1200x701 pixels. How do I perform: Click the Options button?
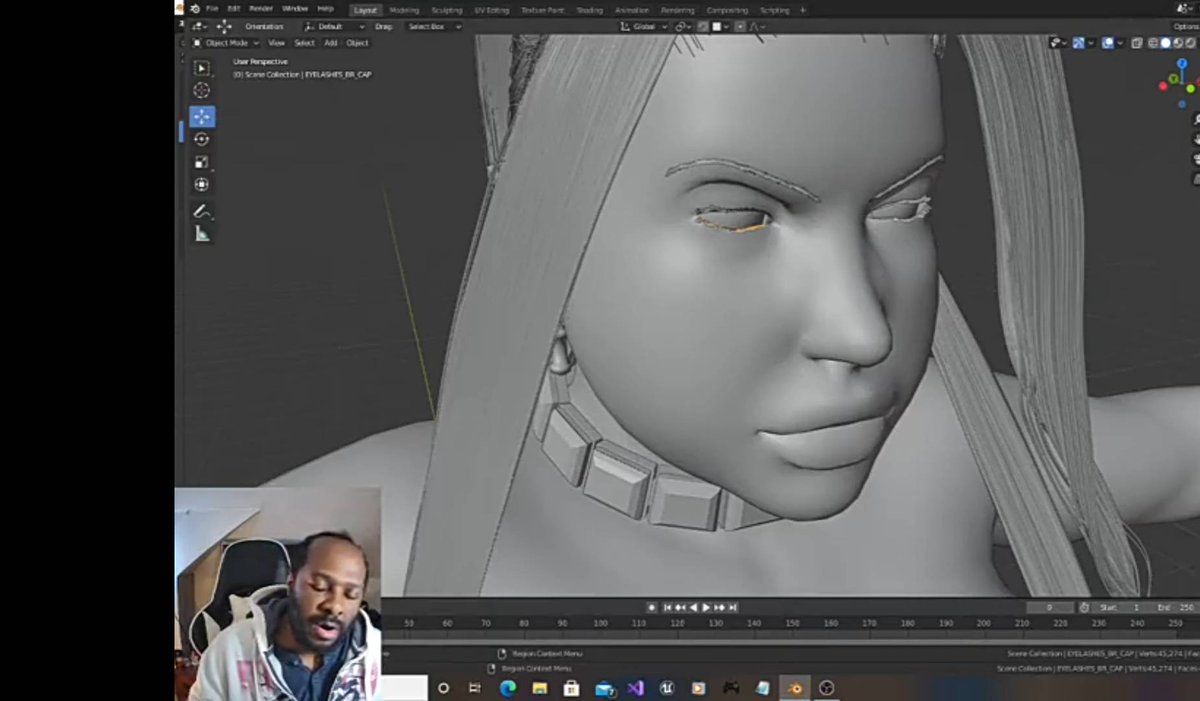point(1186,26)
